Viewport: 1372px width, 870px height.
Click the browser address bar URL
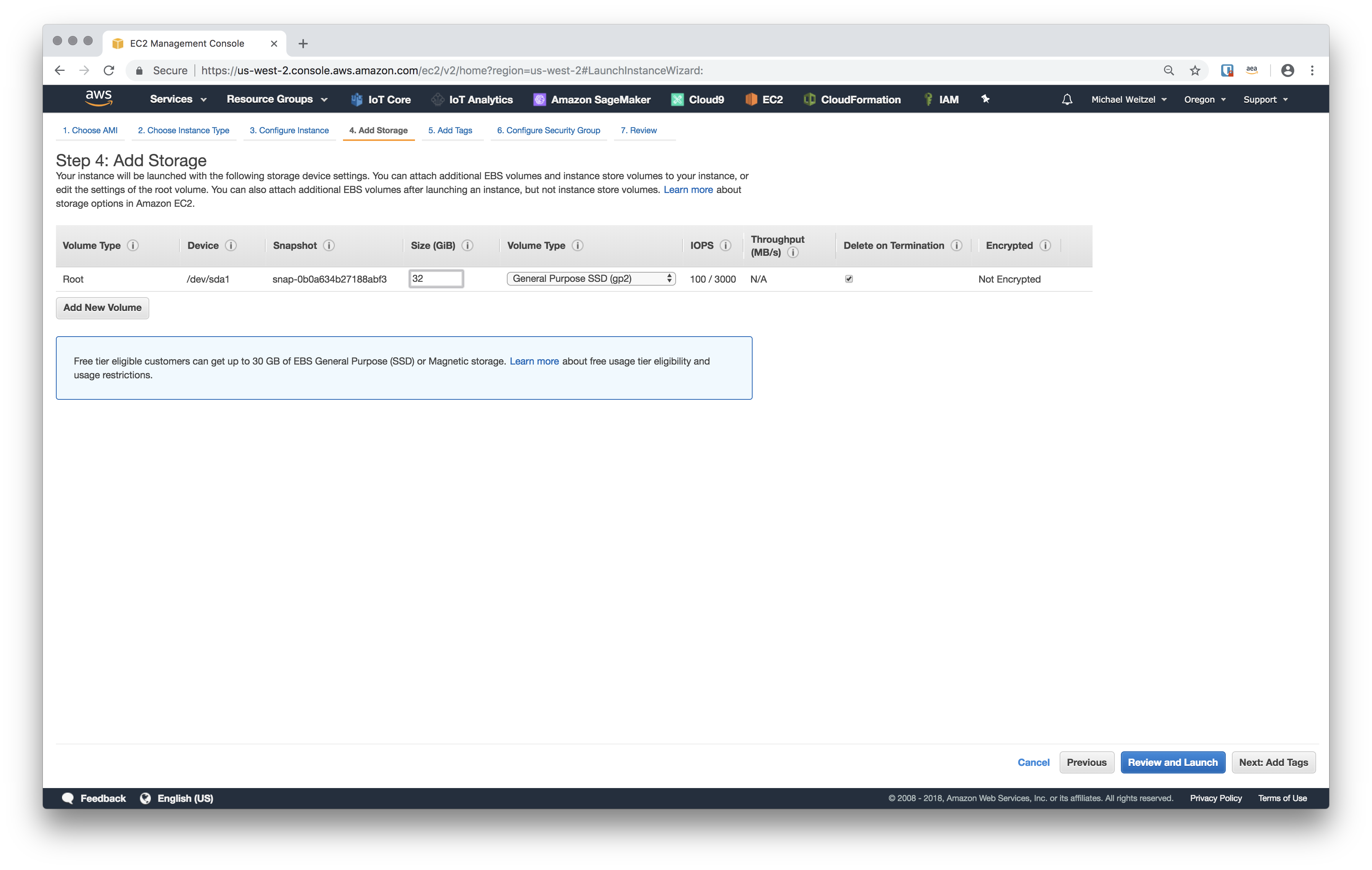pos(452,71)
